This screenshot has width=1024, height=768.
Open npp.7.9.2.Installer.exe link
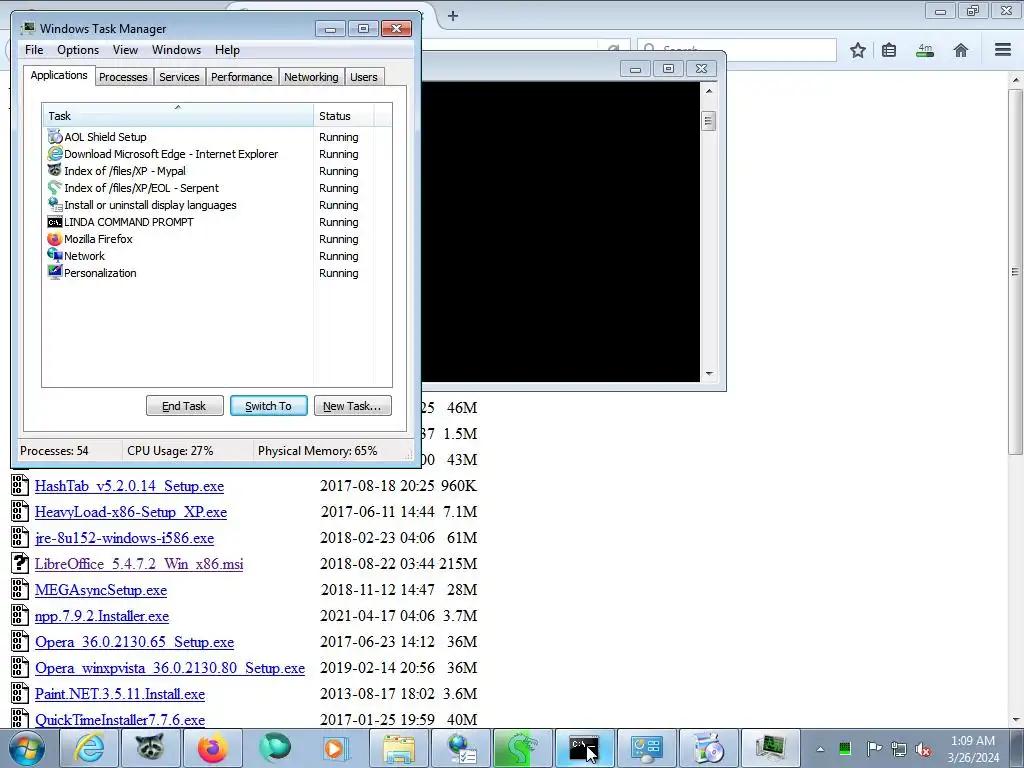[x=102, y=616]
